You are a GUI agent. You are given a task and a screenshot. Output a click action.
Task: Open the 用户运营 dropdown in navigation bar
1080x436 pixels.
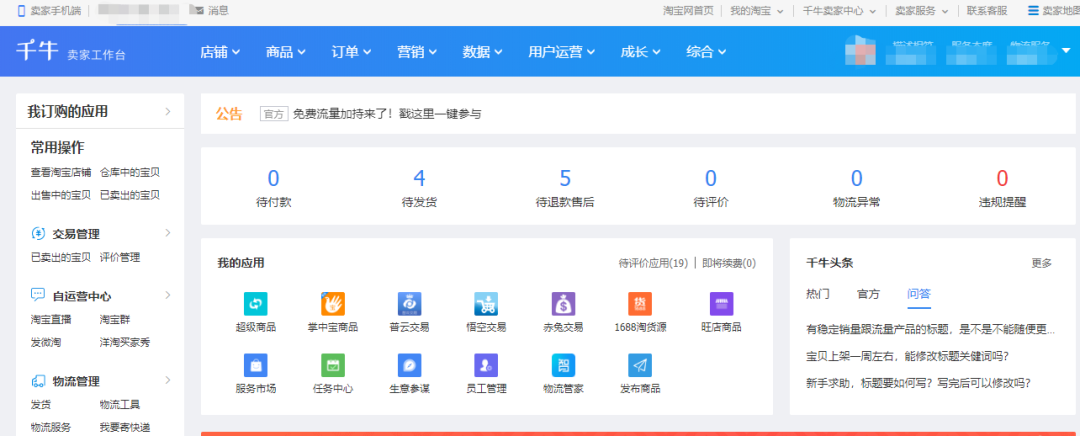coord(561,52)
